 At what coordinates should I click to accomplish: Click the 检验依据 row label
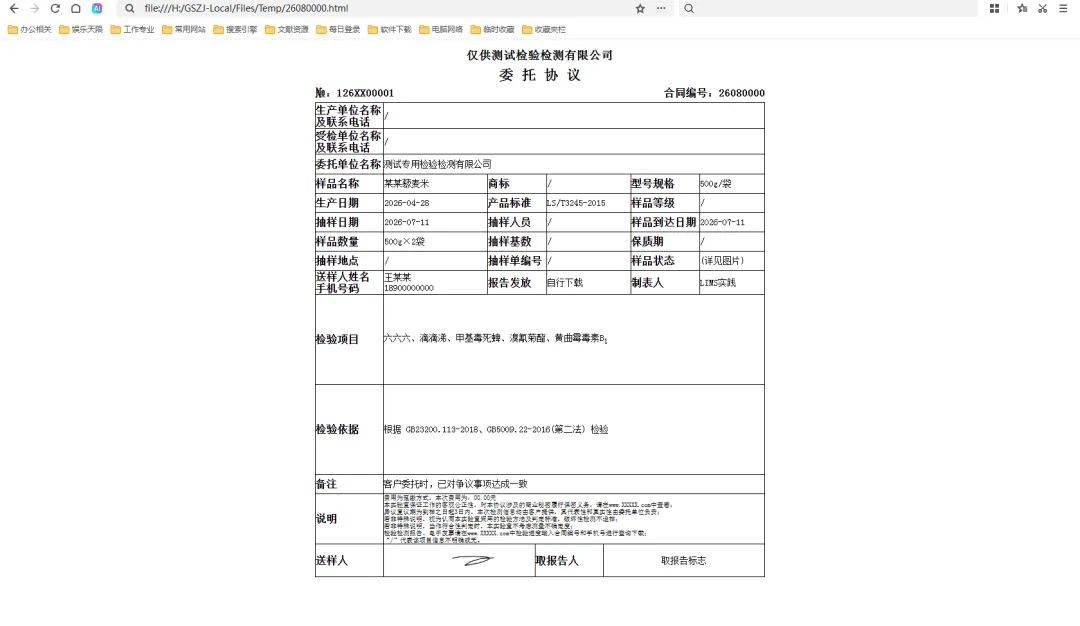coord(337,429)
